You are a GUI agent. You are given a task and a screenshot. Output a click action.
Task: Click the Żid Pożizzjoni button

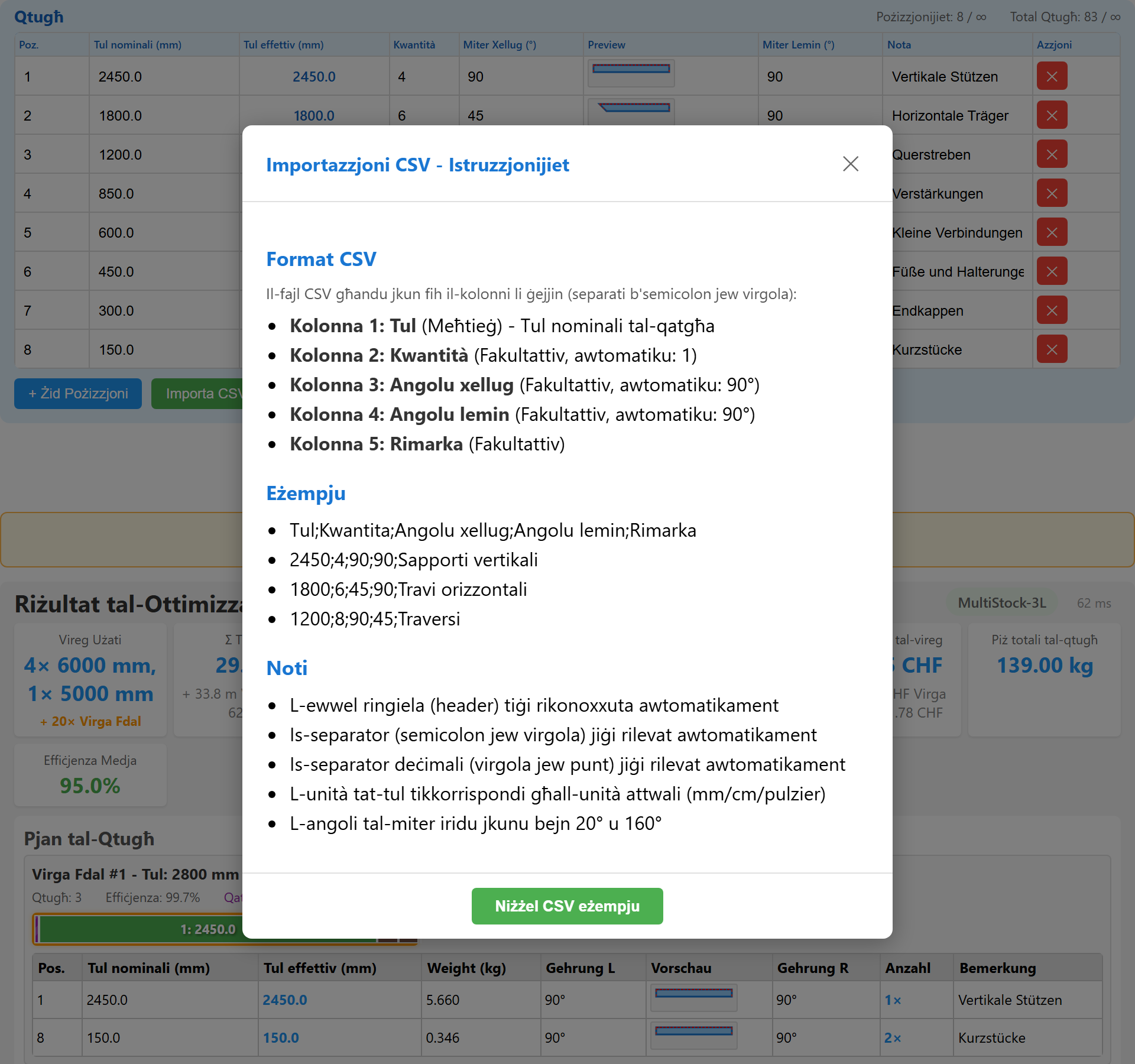coord(78,394)
